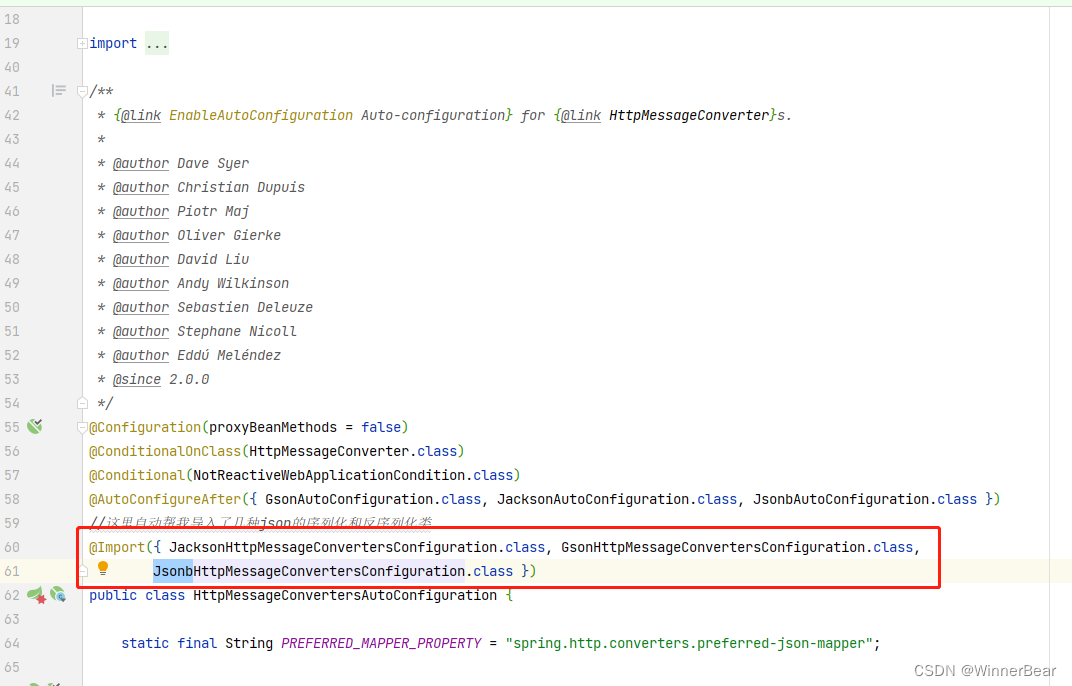Click the intention lightbulb on line 61
Image resolution: width=1072 pixels, height=686 pixels.
tap(102, 569)
